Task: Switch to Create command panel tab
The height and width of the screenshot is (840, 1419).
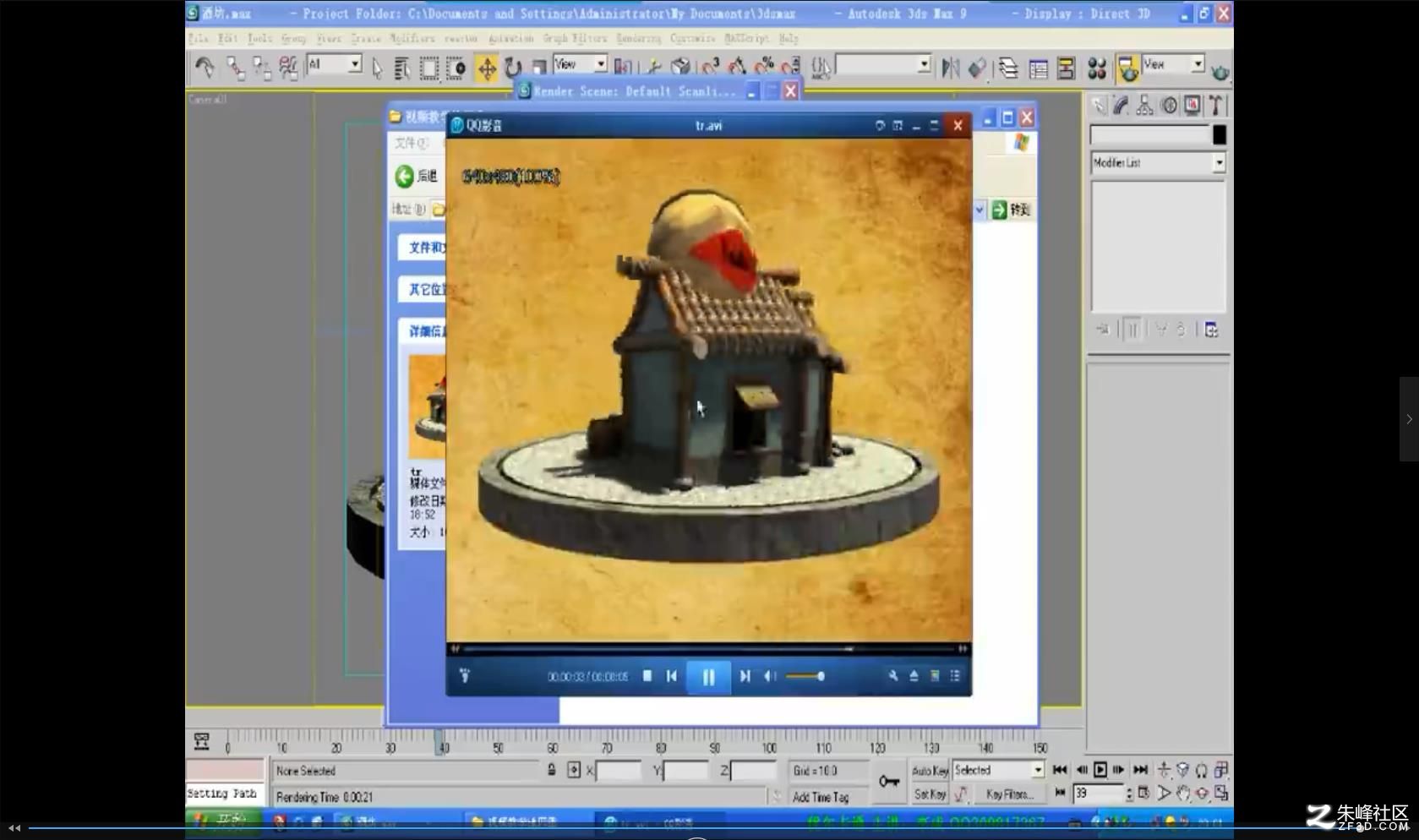Action: click(1098, 106)
